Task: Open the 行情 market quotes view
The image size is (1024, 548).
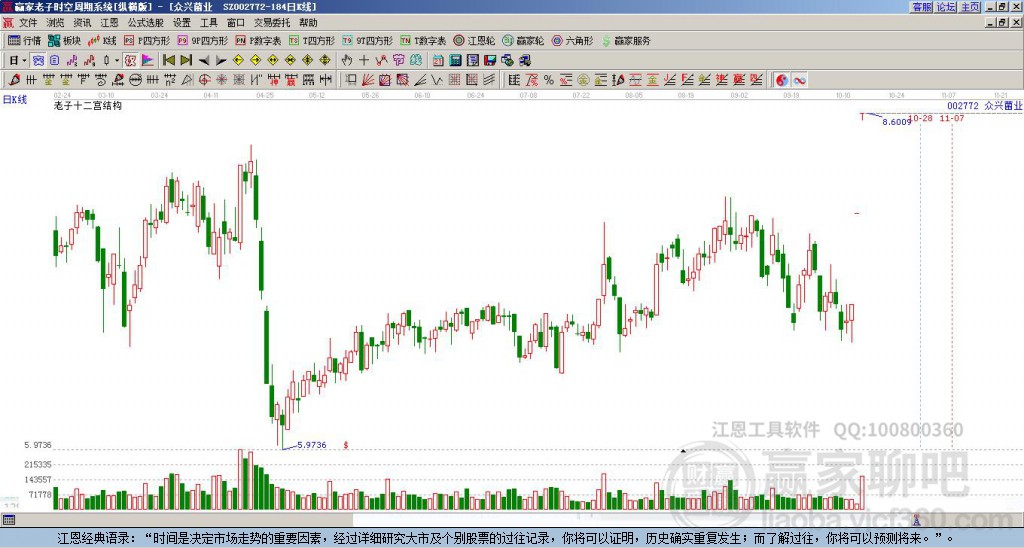Action: pyautogui.click(x=25, y=41)
